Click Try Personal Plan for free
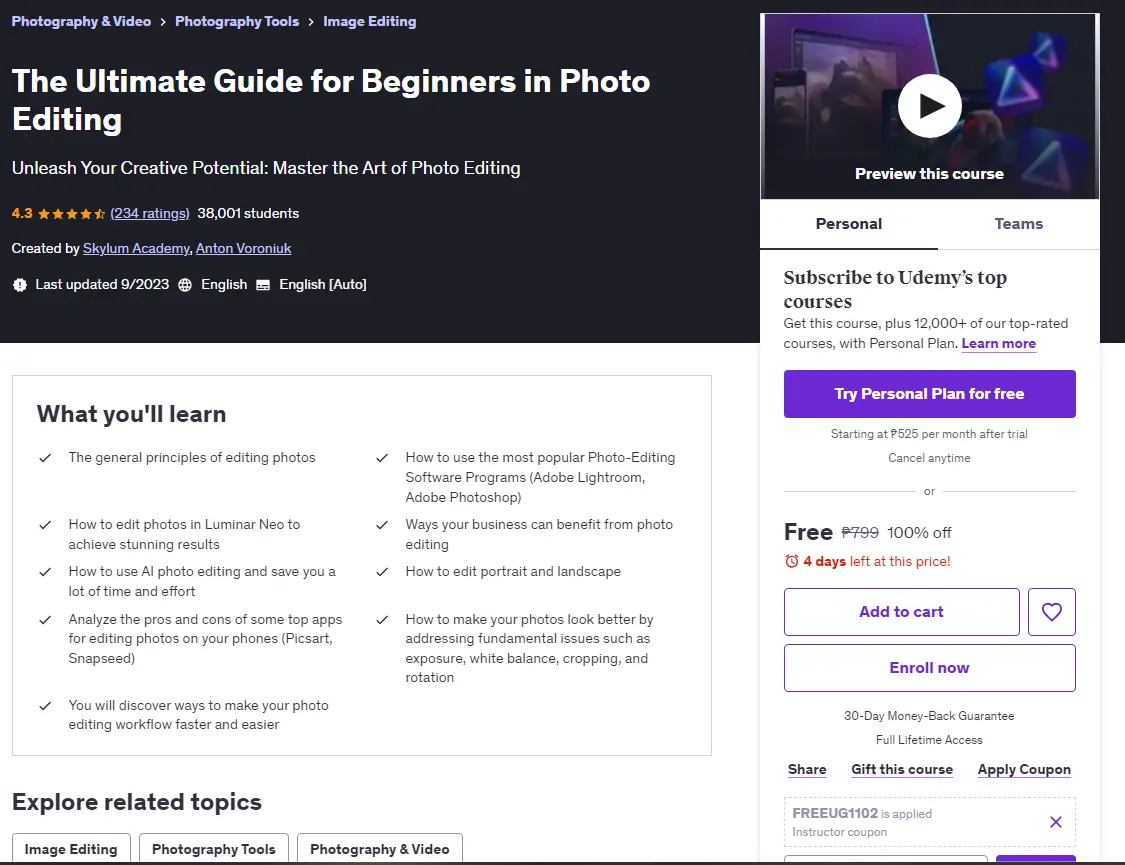1125x865 pixels. [929, 394]
